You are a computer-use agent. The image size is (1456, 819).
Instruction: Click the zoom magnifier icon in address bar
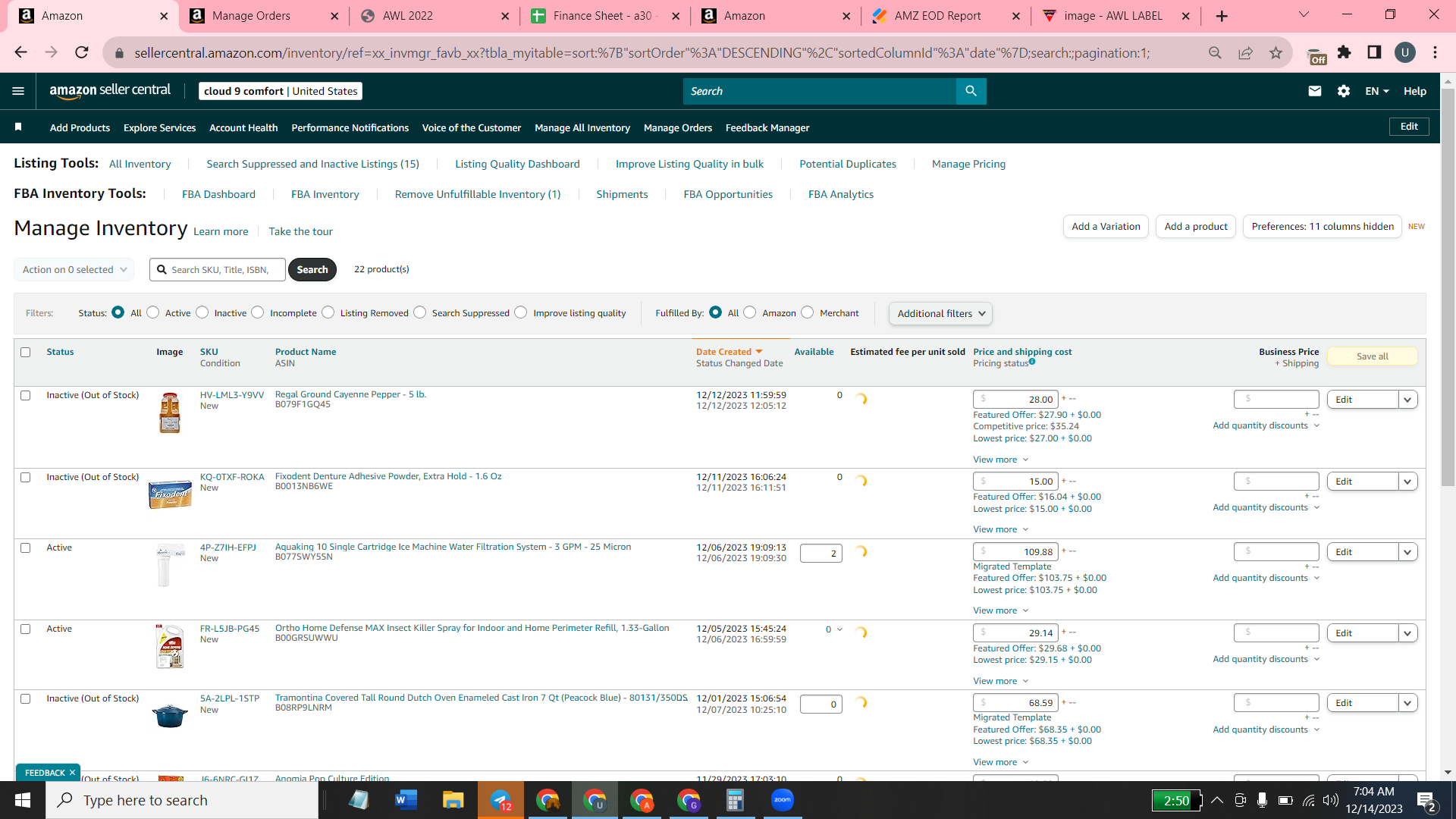coord(1215,52)
